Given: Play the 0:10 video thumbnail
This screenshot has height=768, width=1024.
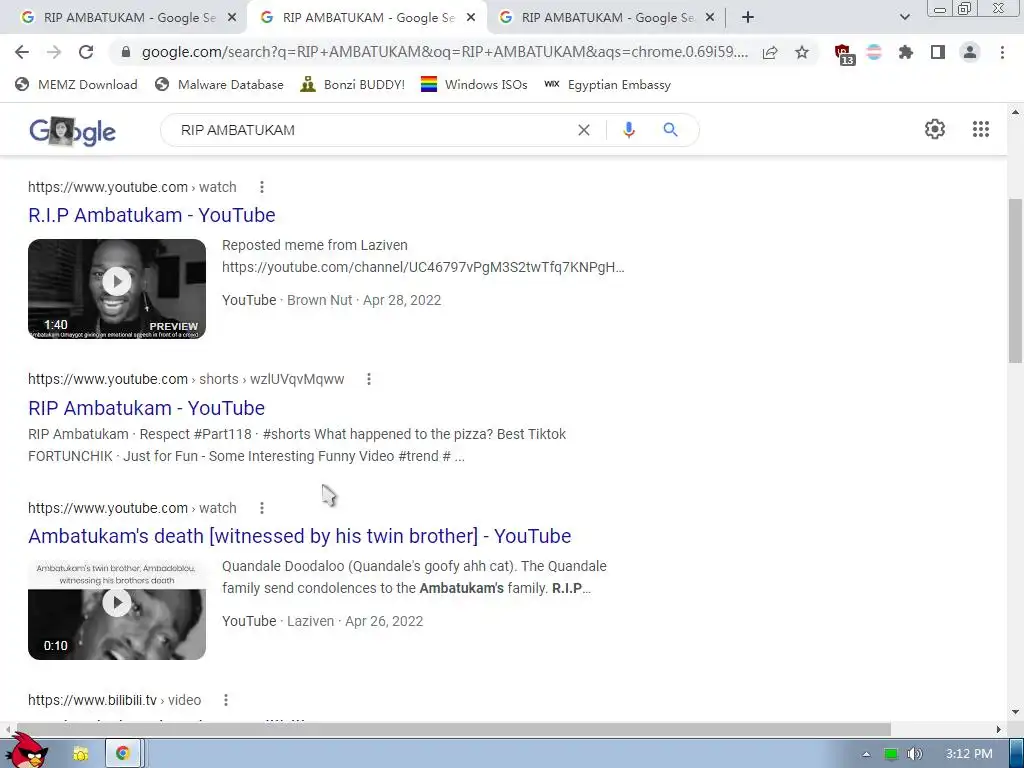Looking at the screenshot, I should tap(117, 609).
